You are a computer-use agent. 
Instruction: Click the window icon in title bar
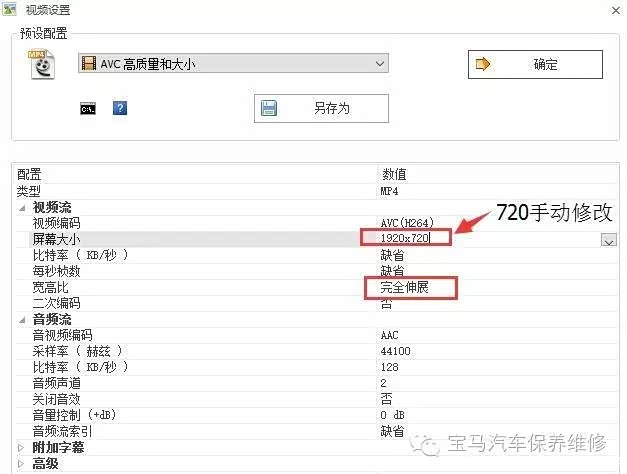9,9
